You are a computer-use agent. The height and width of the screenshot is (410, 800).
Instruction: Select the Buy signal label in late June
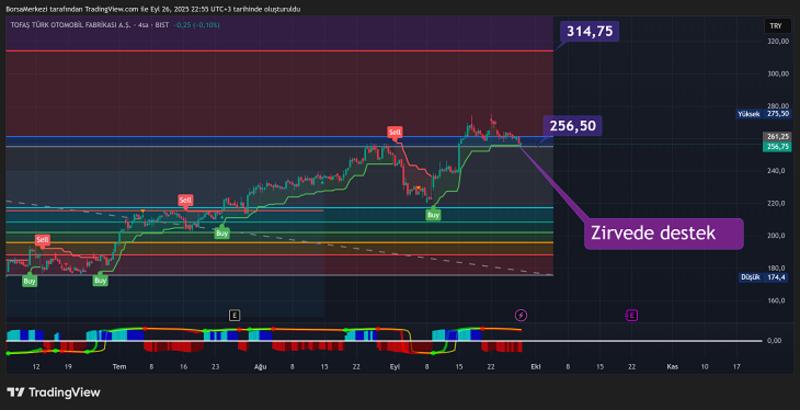click(101, 280)
